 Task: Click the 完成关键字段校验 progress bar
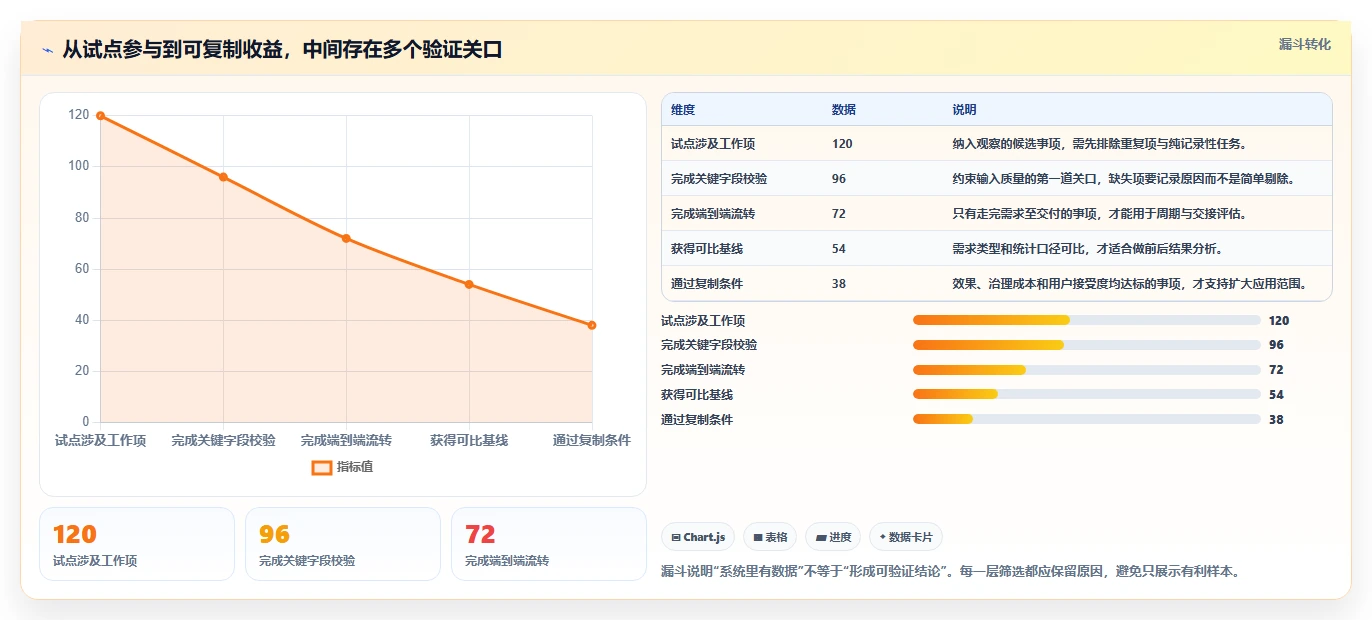[x=1087, y=345]
